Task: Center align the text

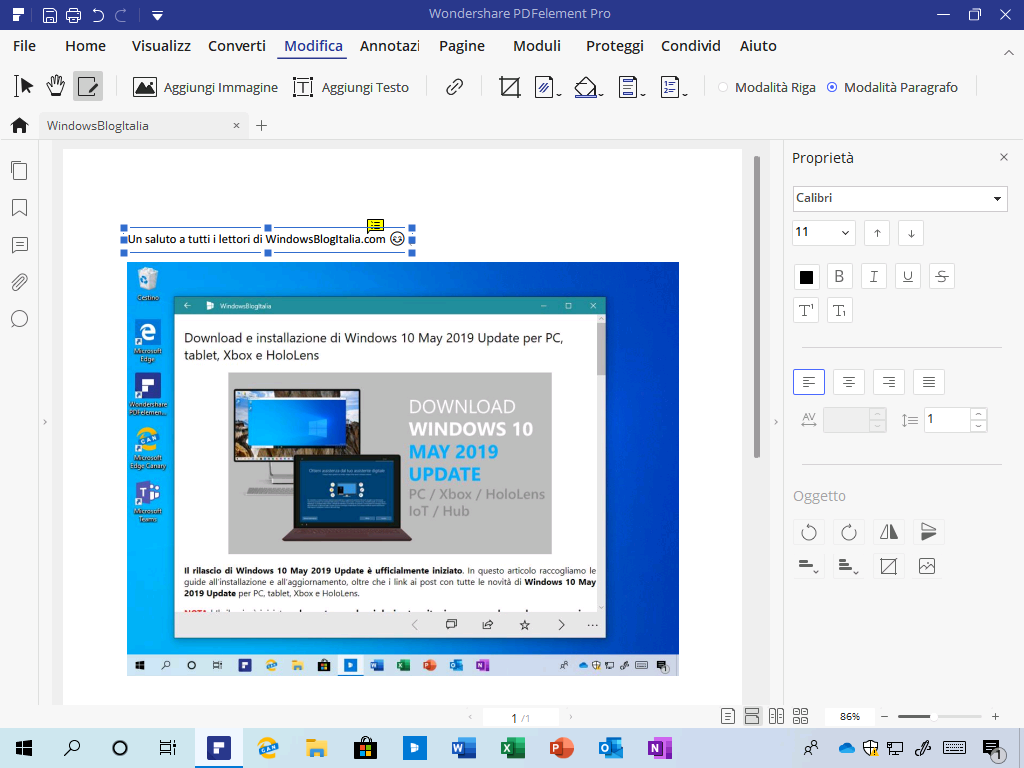Action: coord(849,382)
